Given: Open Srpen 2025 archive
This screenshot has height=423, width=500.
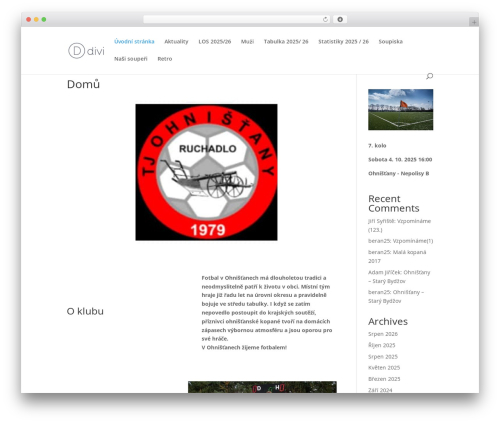Looking at the screenshot, I should (383, 356).
